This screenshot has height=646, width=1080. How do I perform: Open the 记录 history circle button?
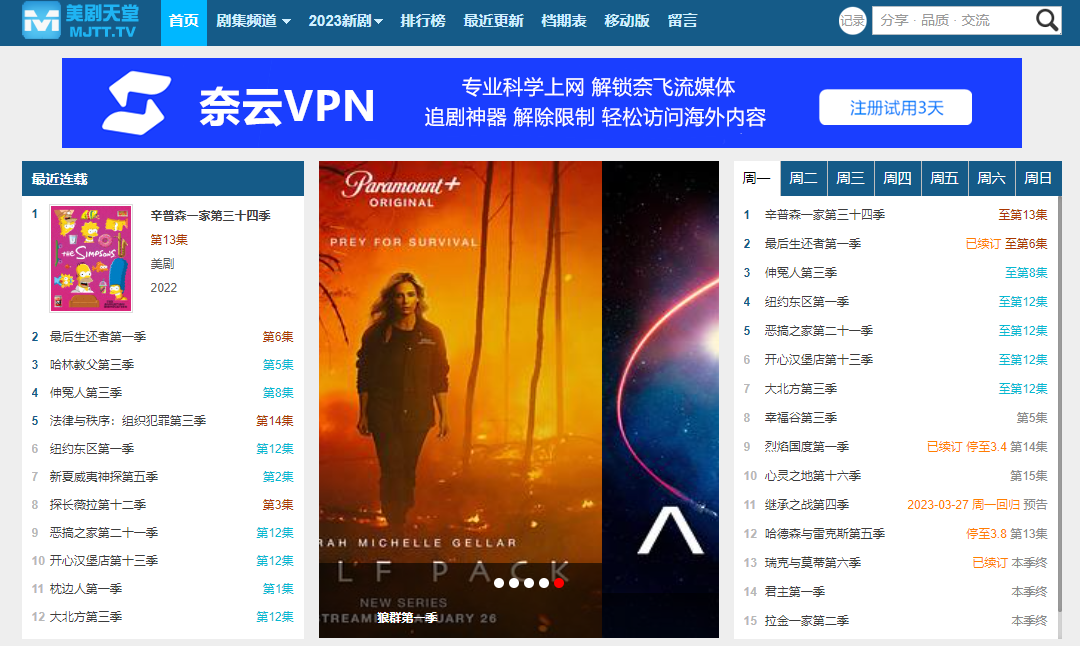point(852,21)
